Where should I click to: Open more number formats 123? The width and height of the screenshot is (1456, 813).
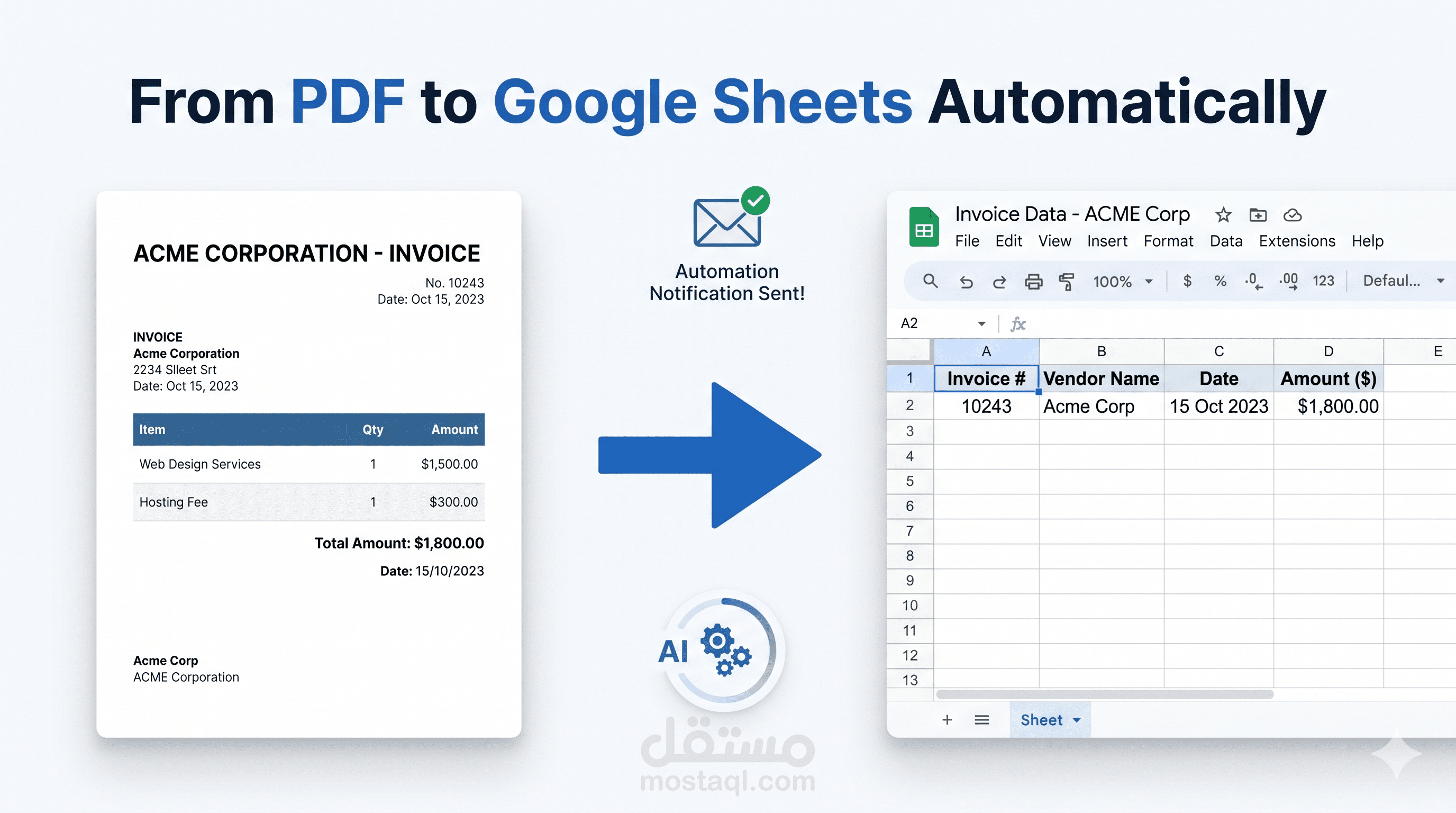coord(1323,281)
